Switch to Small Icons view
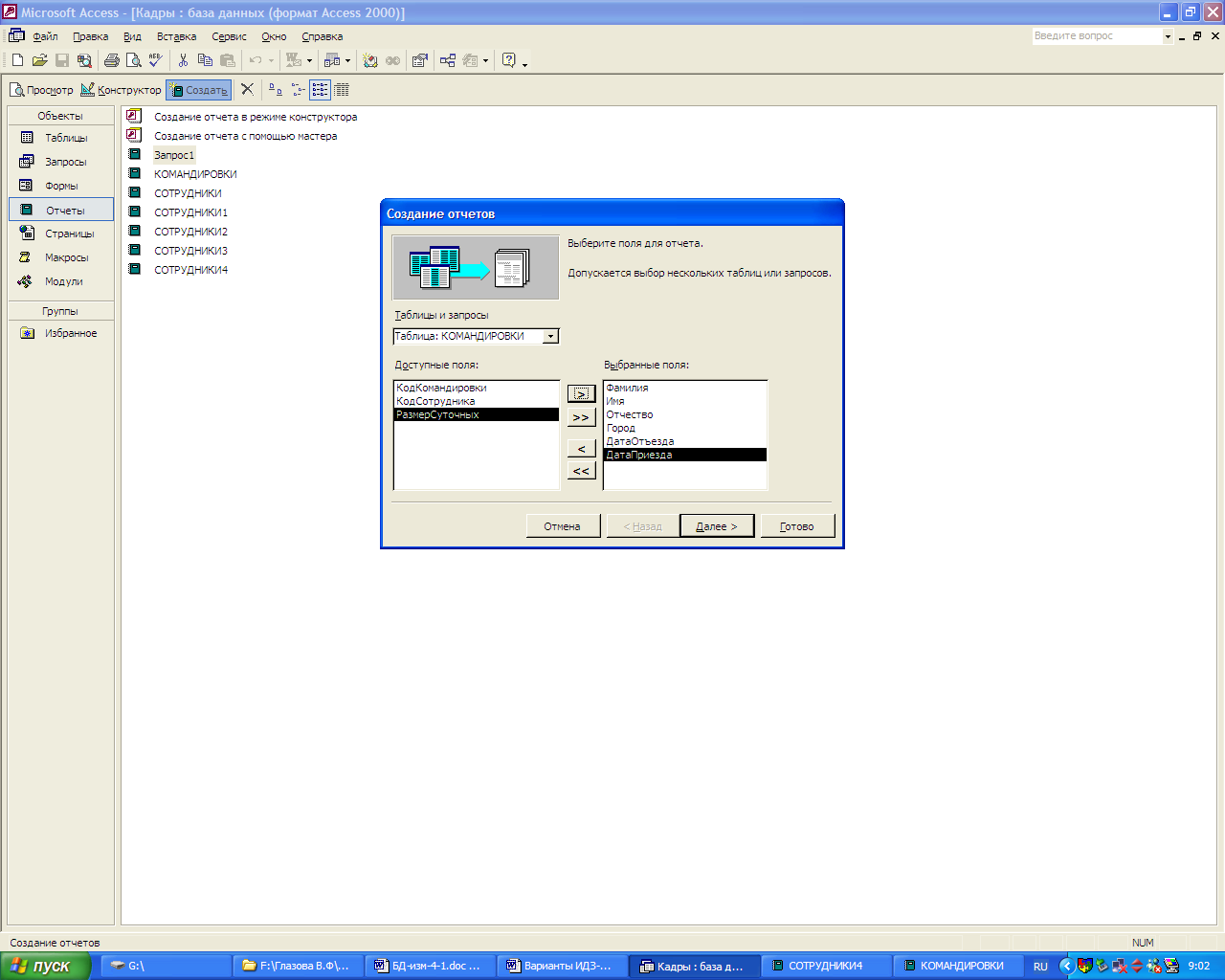This screenshot has width=1225, height=980. pos(298,89)
